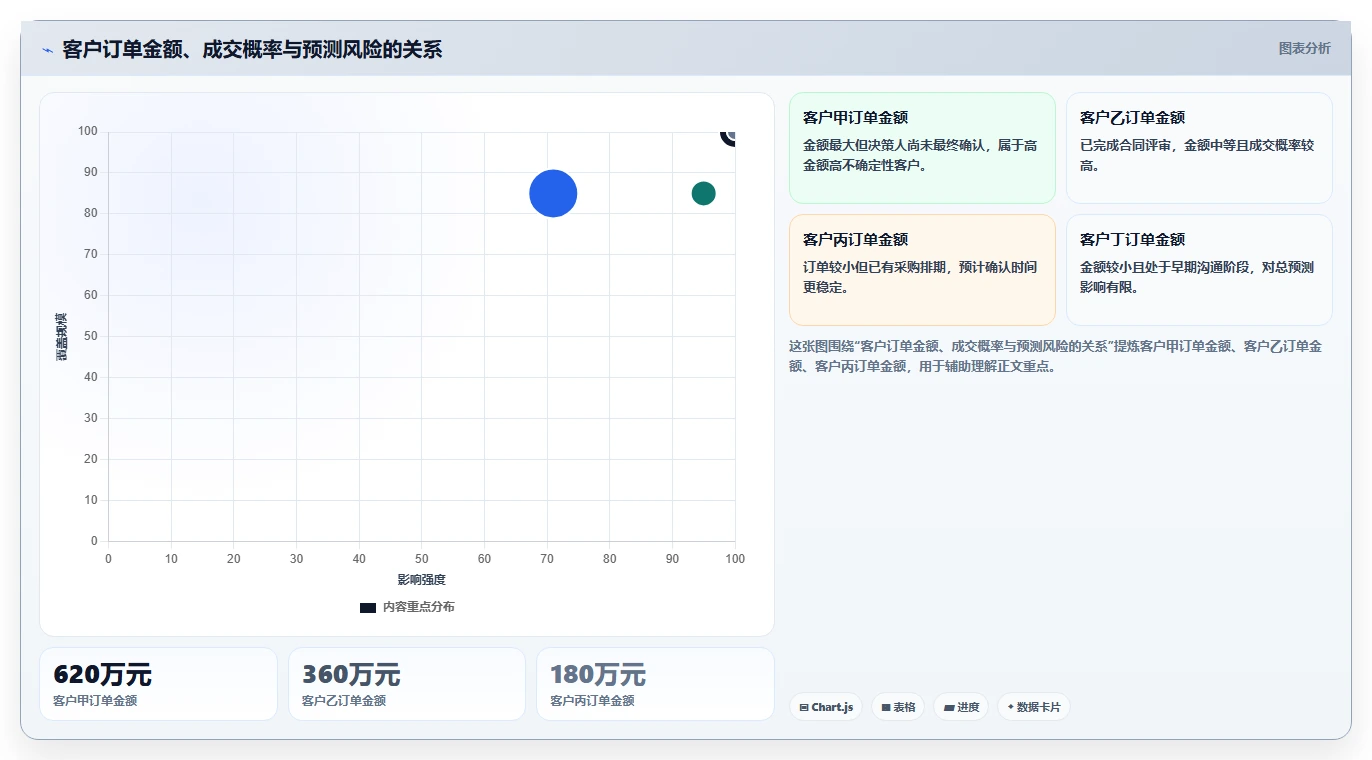Click the Chart.js tag chip
The image size is (1372, 760).
(x=825, y=707)
